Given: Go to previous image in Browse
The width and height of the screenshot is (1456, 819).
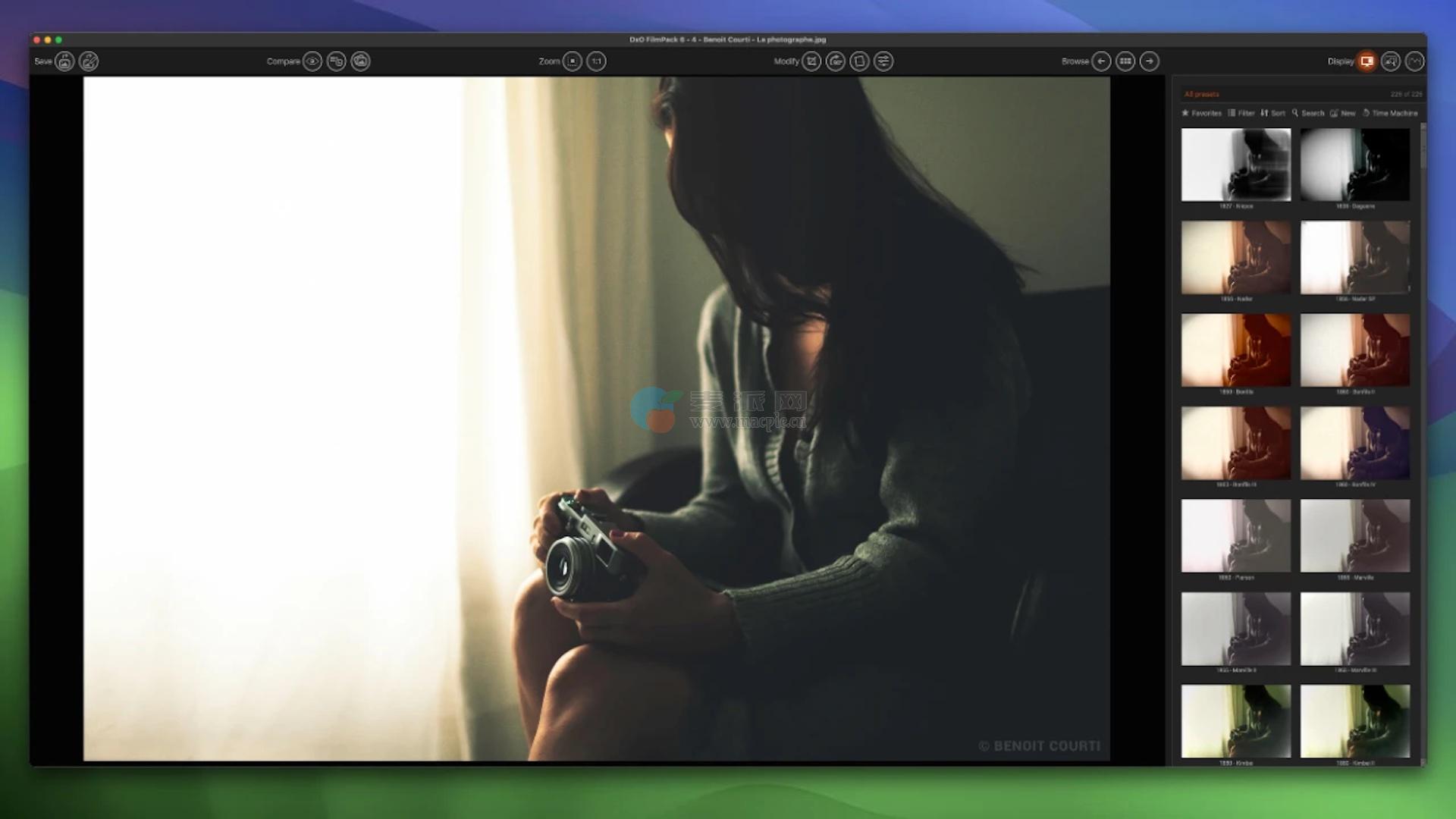Looking at the screenshot, I should [x=1101, y=61].
